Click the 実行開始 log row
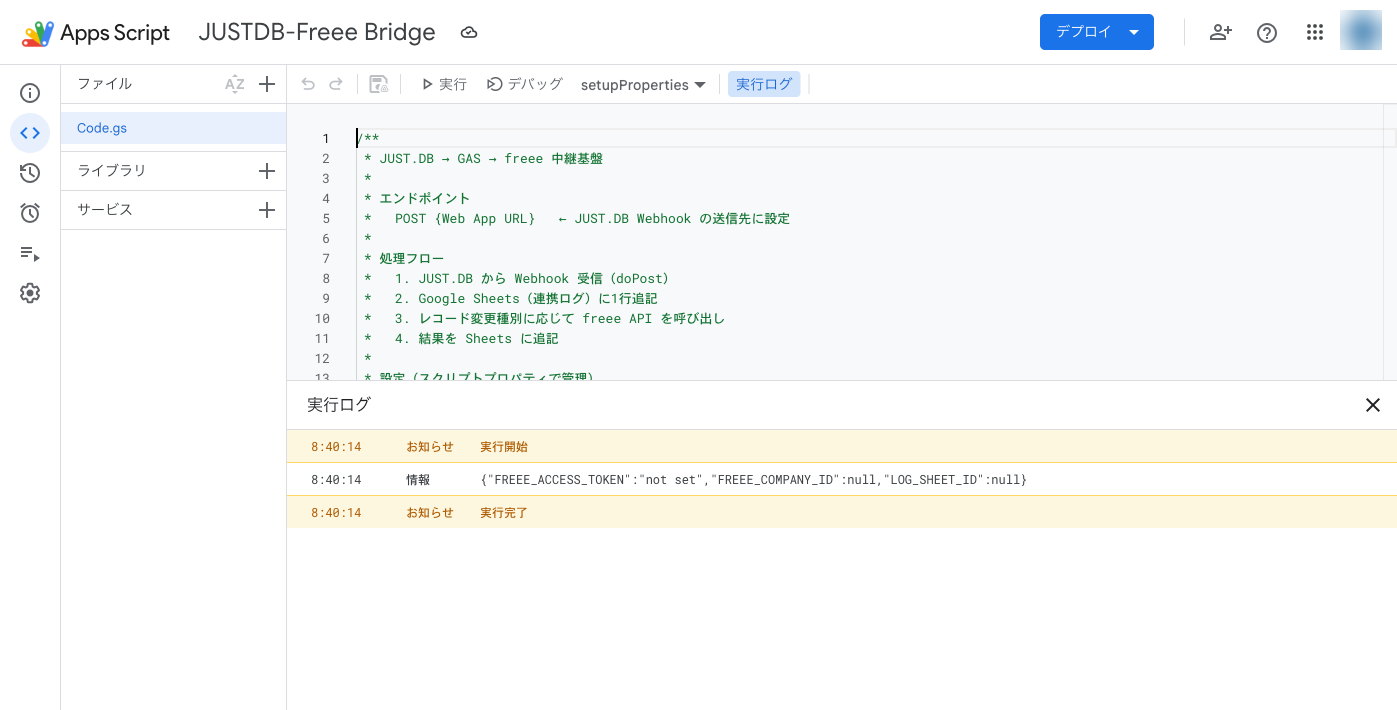The height and width of the screenshot is (710, 1397). [841, 446]
